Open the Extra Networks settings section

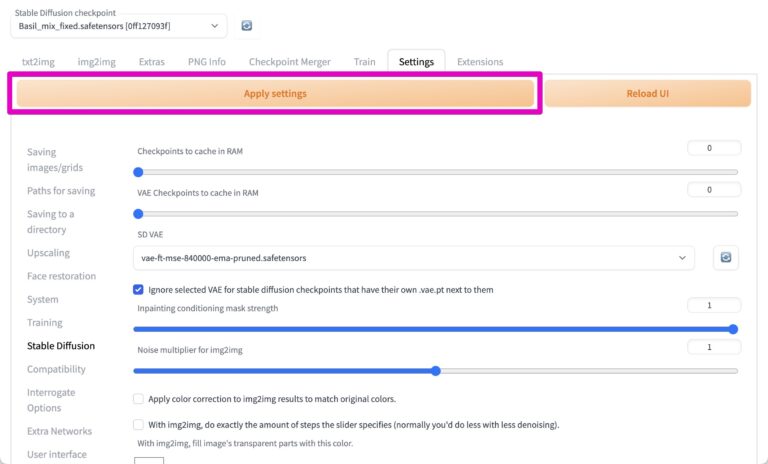59,431
